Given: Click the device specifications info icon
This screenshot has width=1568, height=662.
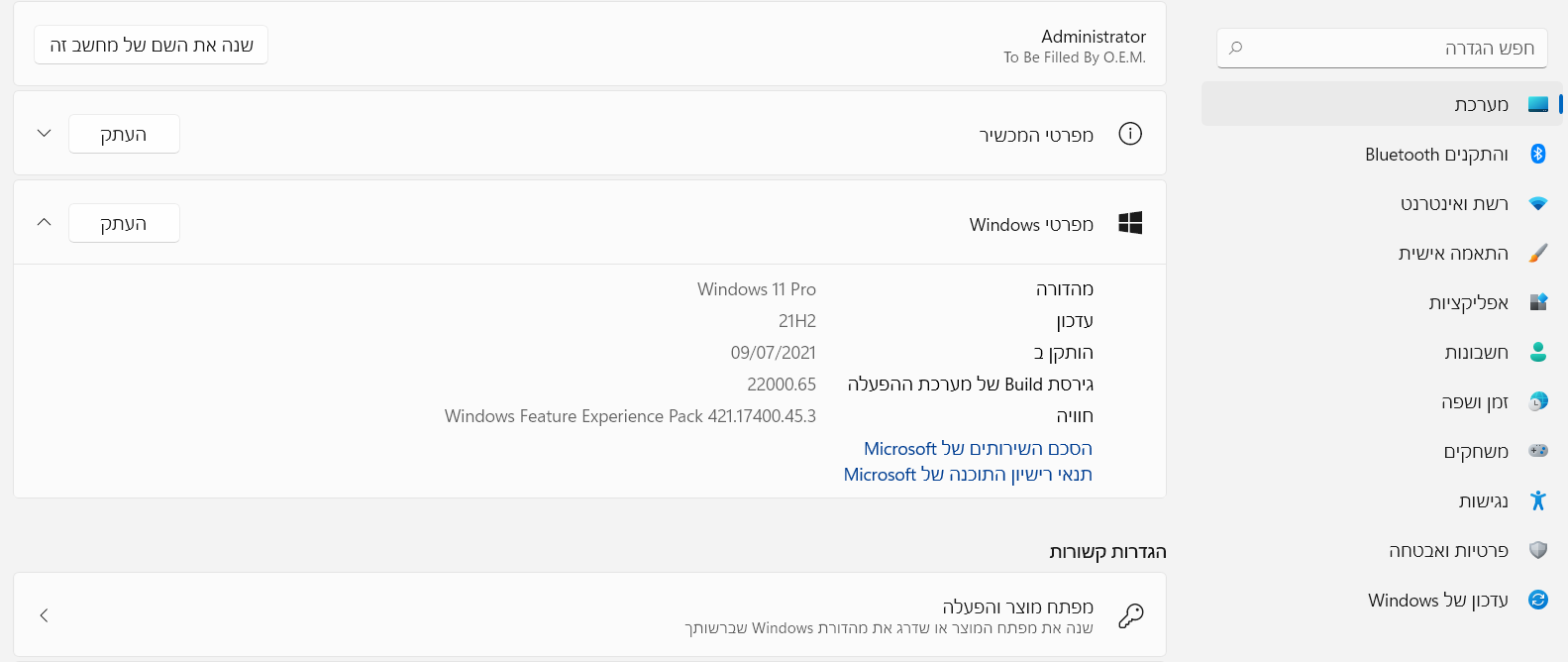Looking at the screenshot, I should [1130, 134].
